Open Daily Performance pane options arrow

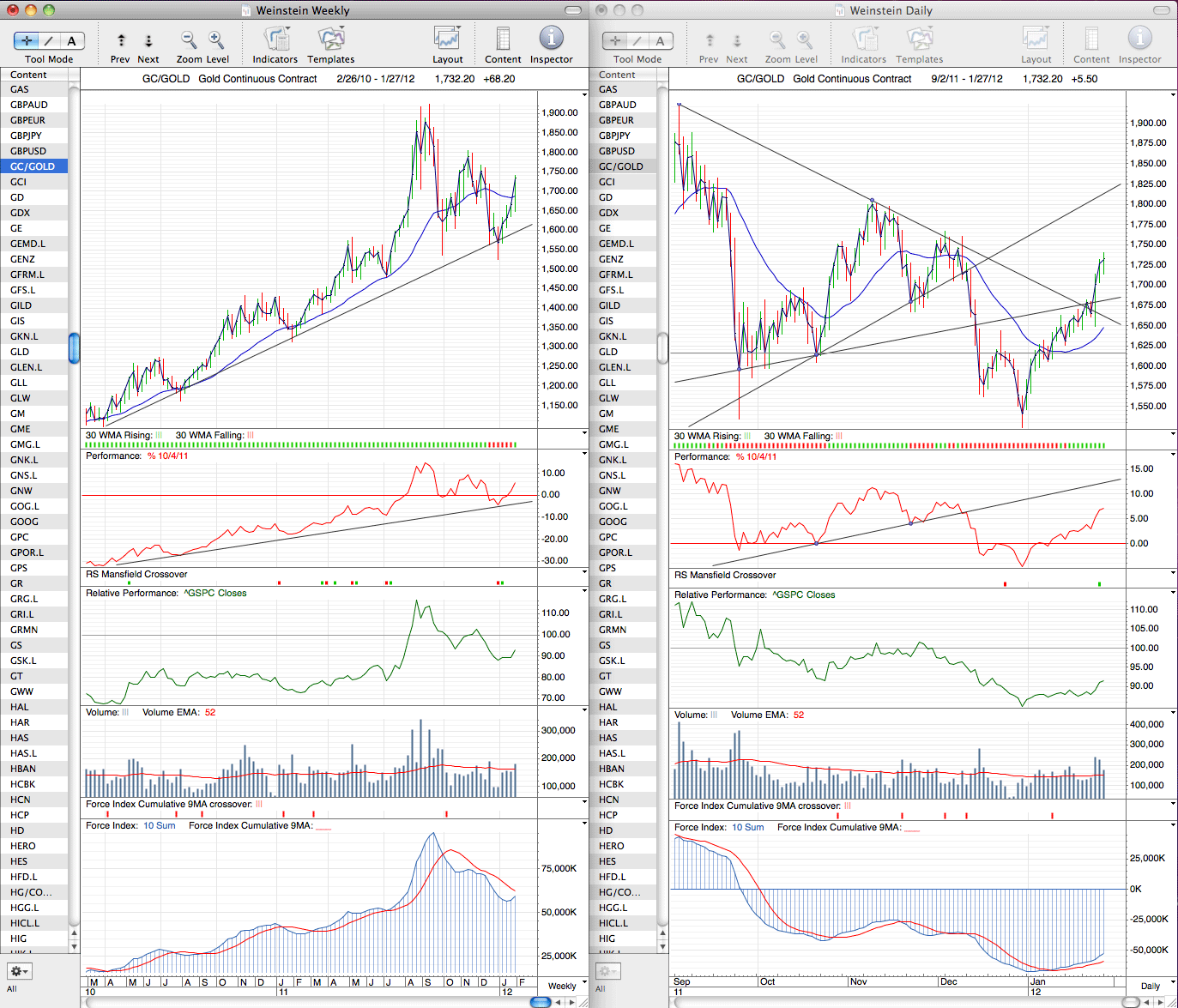point(1173,456)
